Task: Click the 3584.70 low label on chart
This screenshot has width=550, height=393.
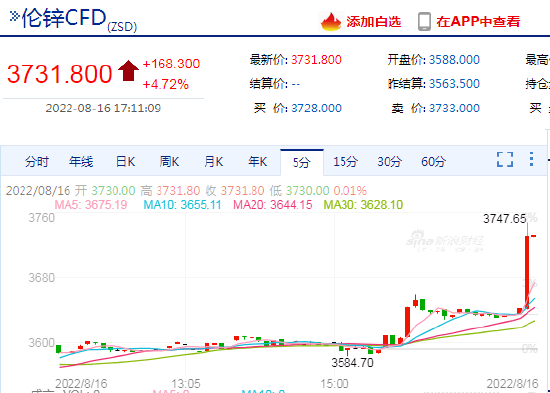Action: 353,362
